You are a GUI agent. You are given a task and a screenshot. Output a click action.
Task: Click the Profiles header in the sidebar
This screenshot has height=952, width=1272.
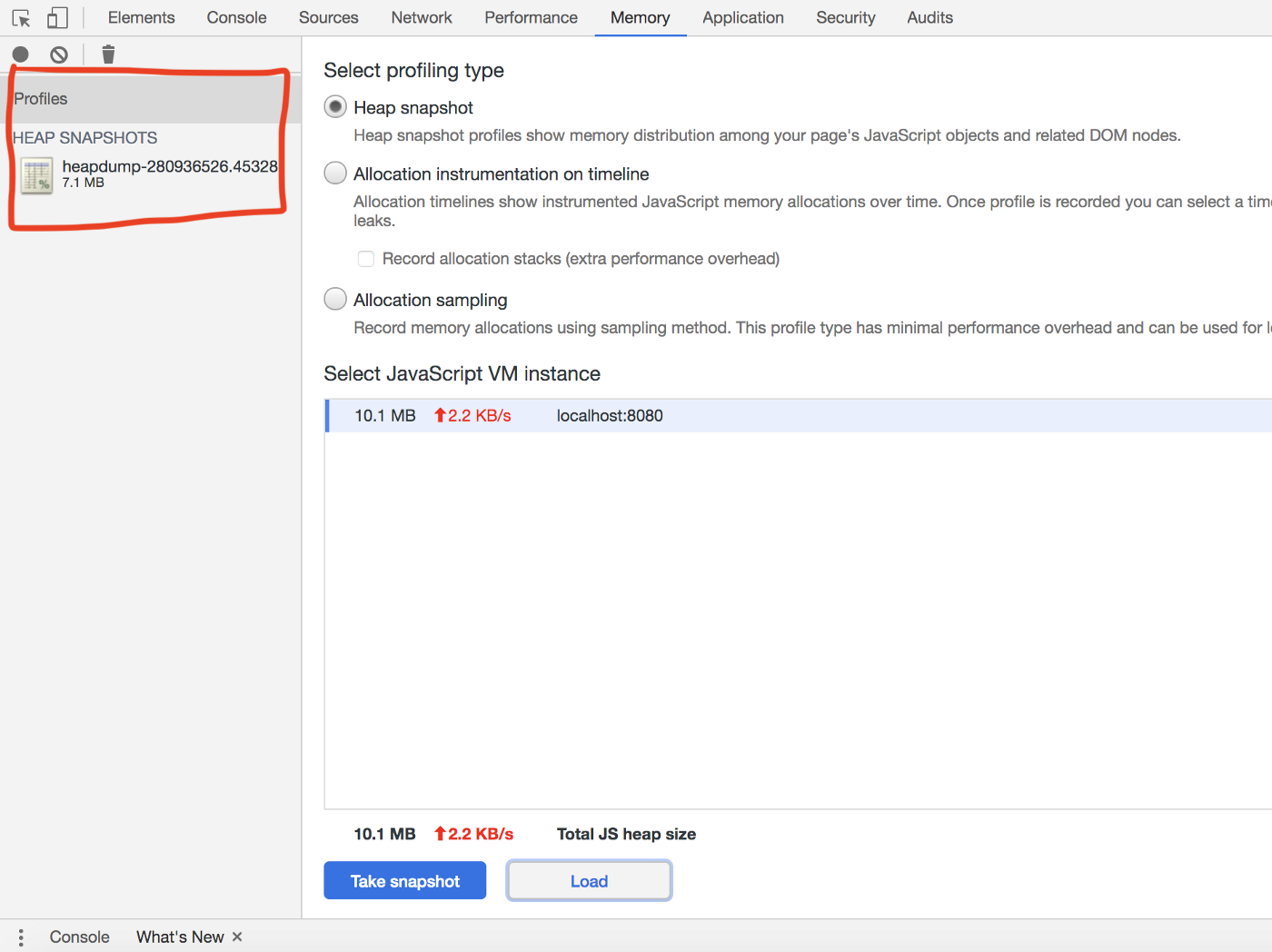(x=150, y=99)
